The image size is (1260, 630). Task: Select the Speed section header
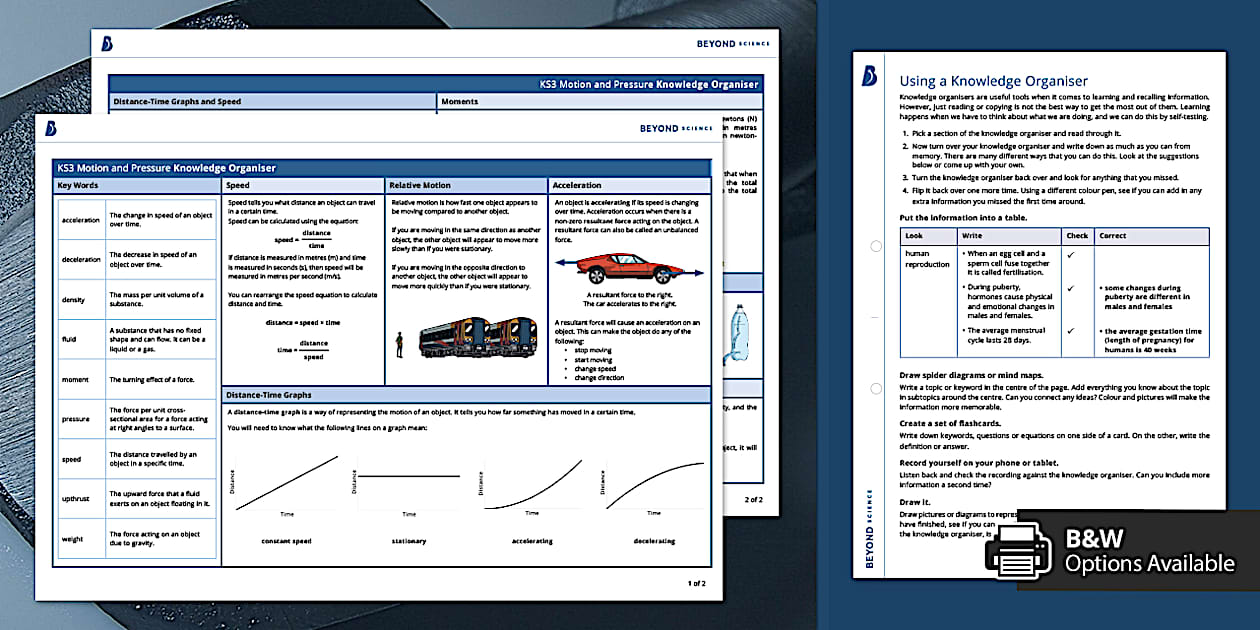(x=240, y=185)
